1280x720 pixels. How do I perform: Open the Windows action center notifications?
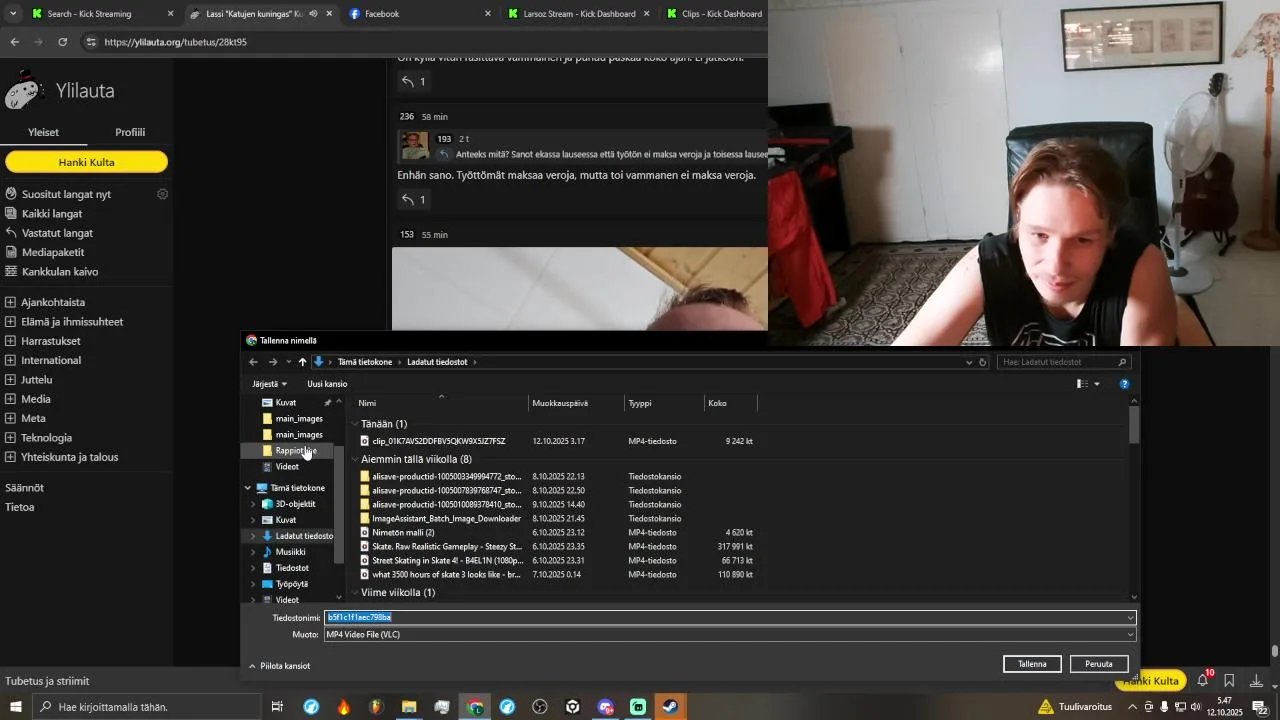[x=1260, y=707]
